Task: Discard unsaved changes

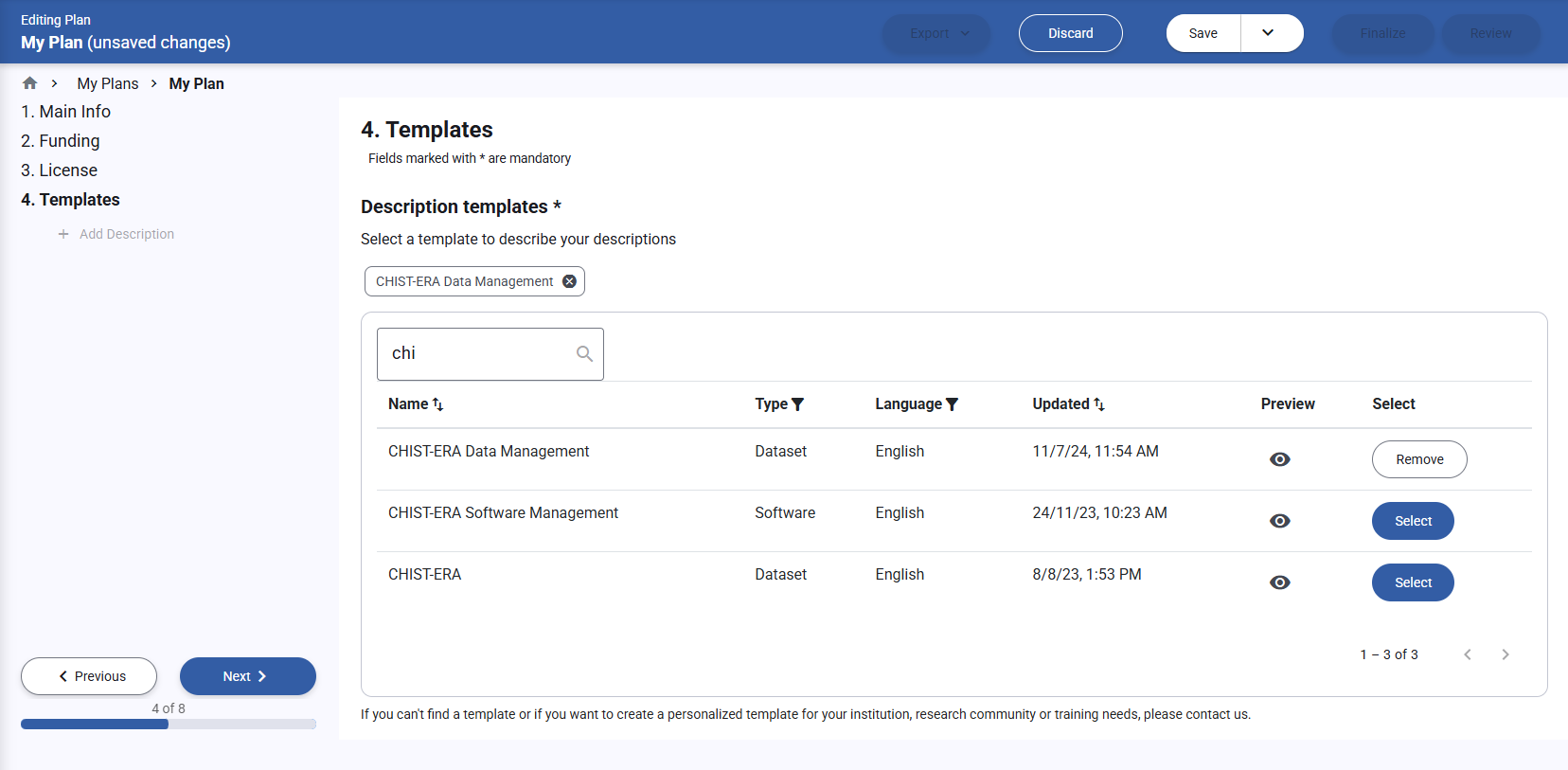Action: tap(1071, 33)
